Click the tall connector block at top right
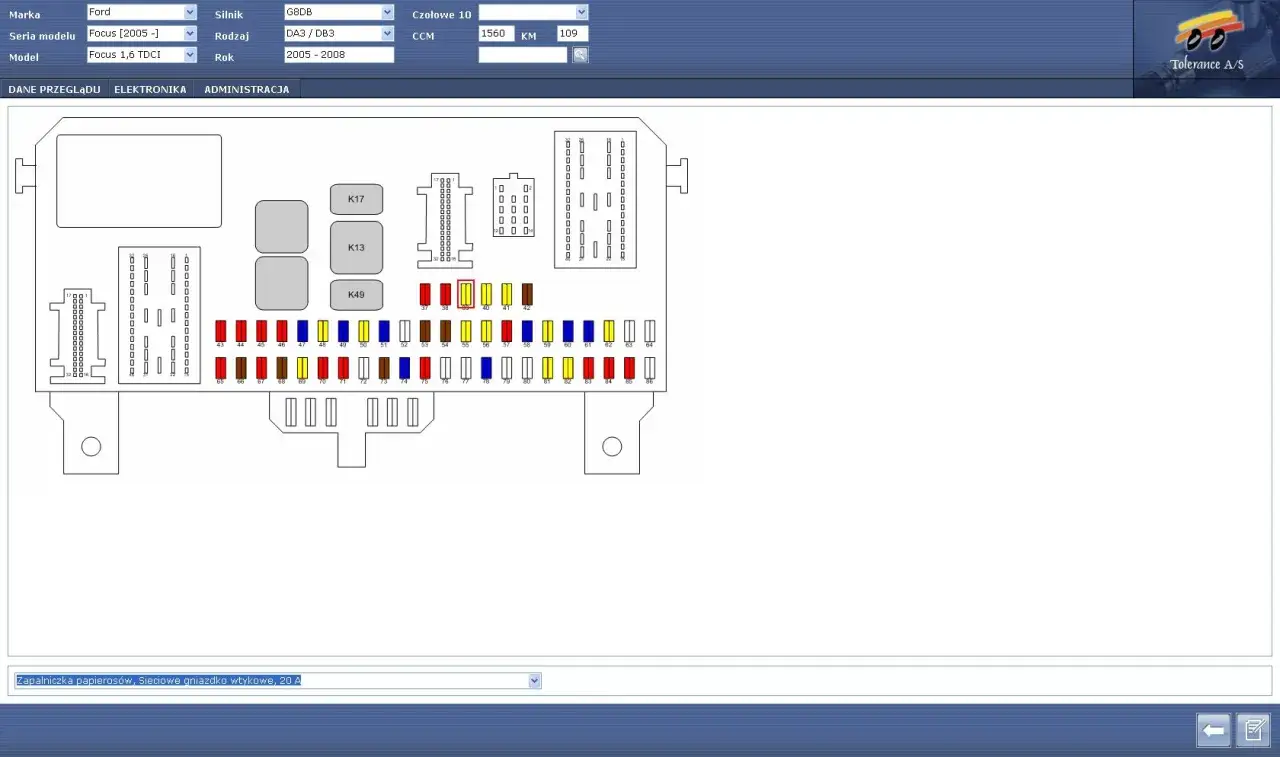1280x757 pixels. pyautogui.click(x=595, y=199)
